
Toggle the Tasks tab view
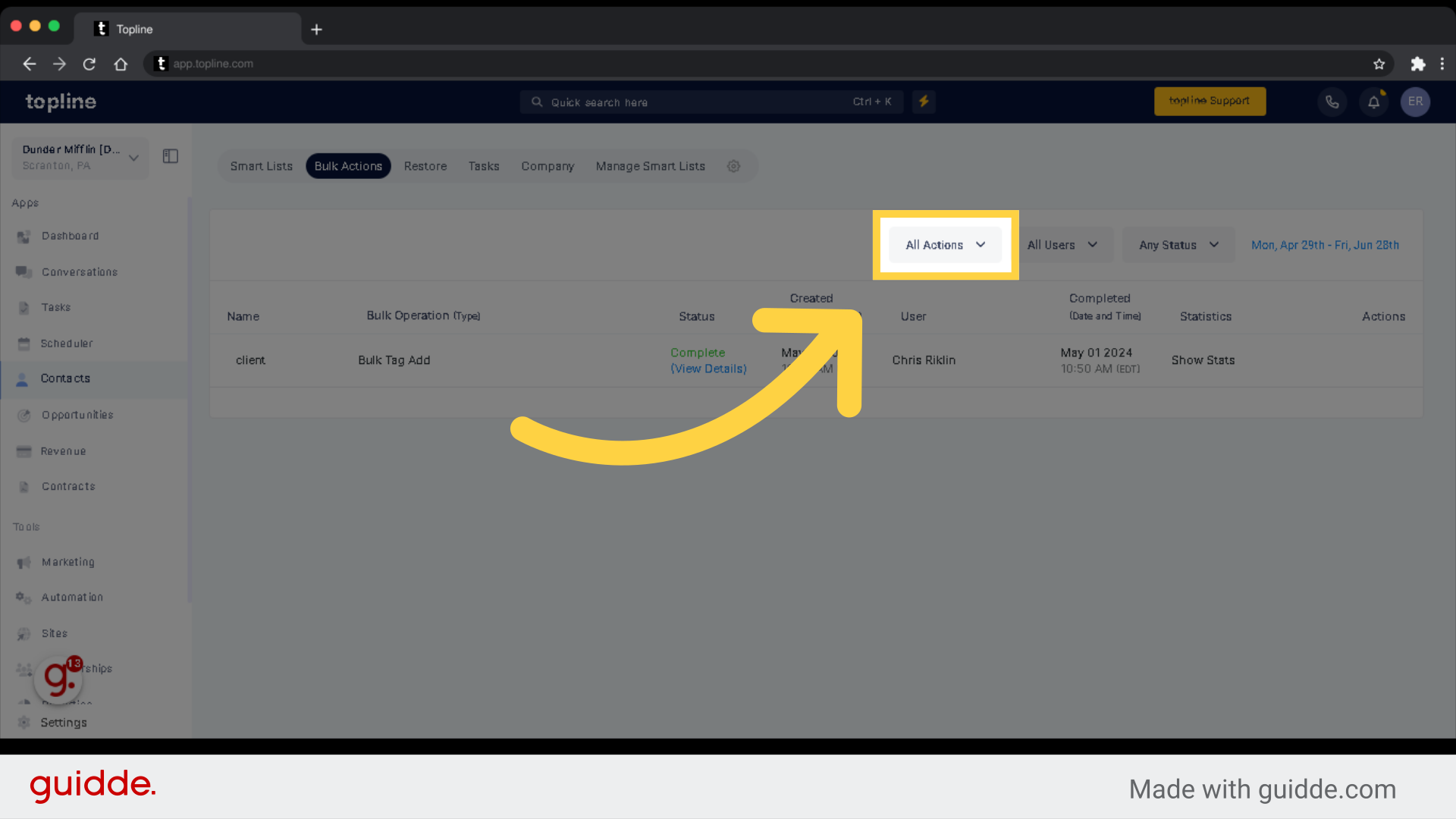click(483, 165)
